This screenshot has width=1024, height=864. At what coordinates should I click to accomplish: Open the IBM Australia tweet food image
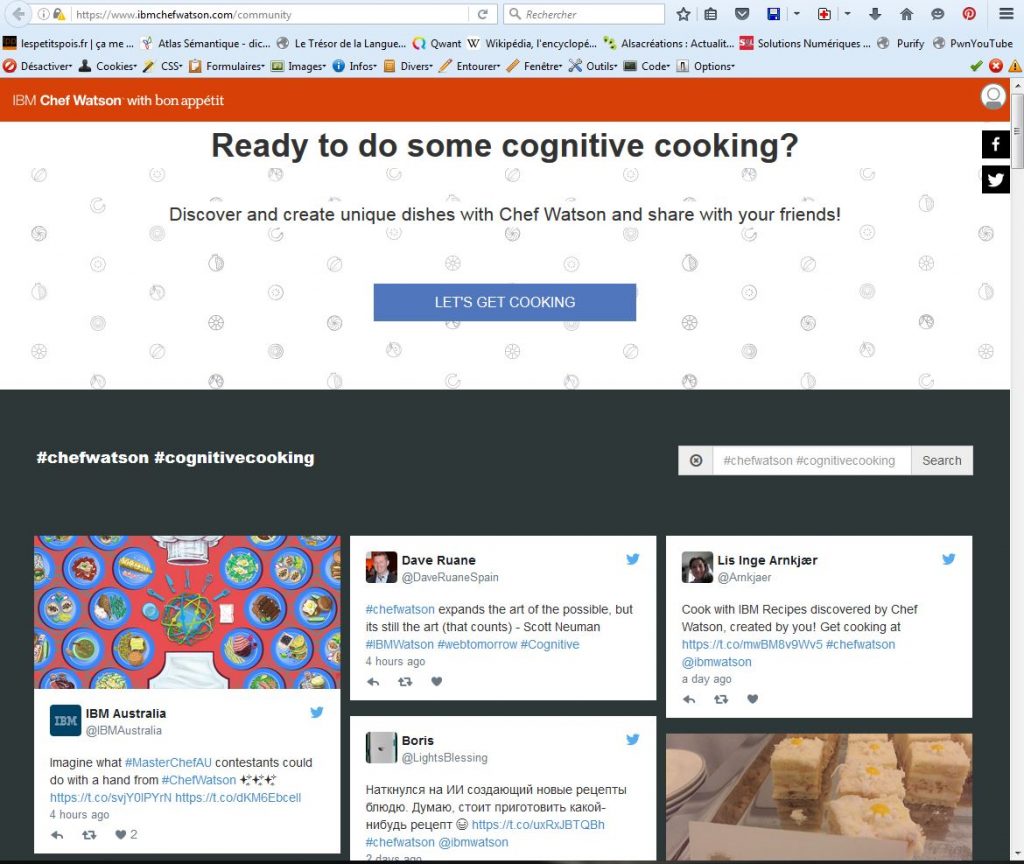(187, 612)
